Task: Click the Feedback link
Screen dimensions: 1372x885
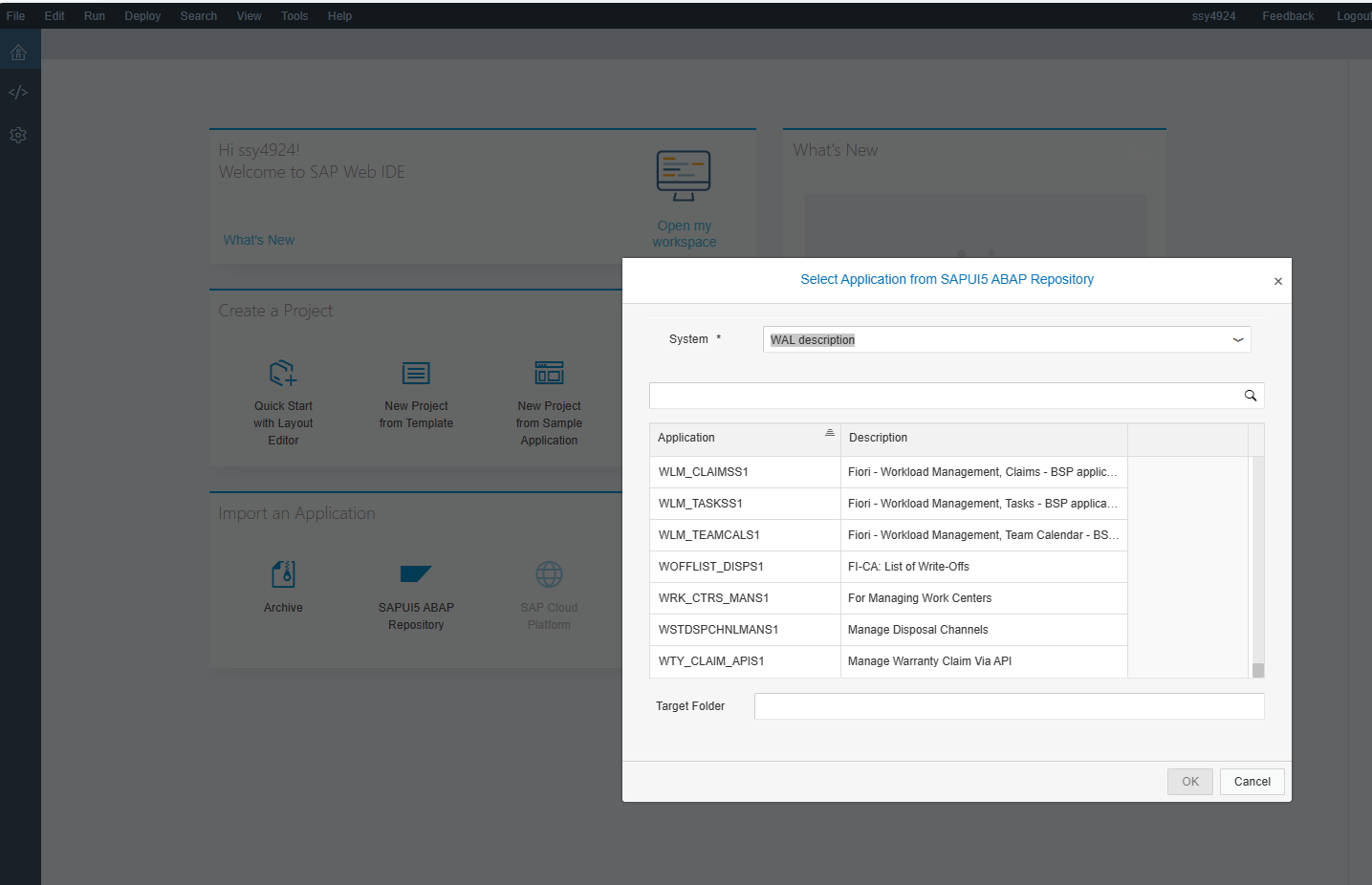Action: pos(1288,16)
